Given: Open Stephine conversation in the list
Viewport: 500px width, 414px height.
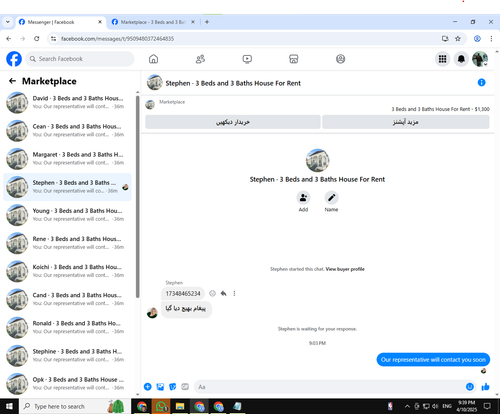Looking at the screenshot, I should [x=68, y=355].
